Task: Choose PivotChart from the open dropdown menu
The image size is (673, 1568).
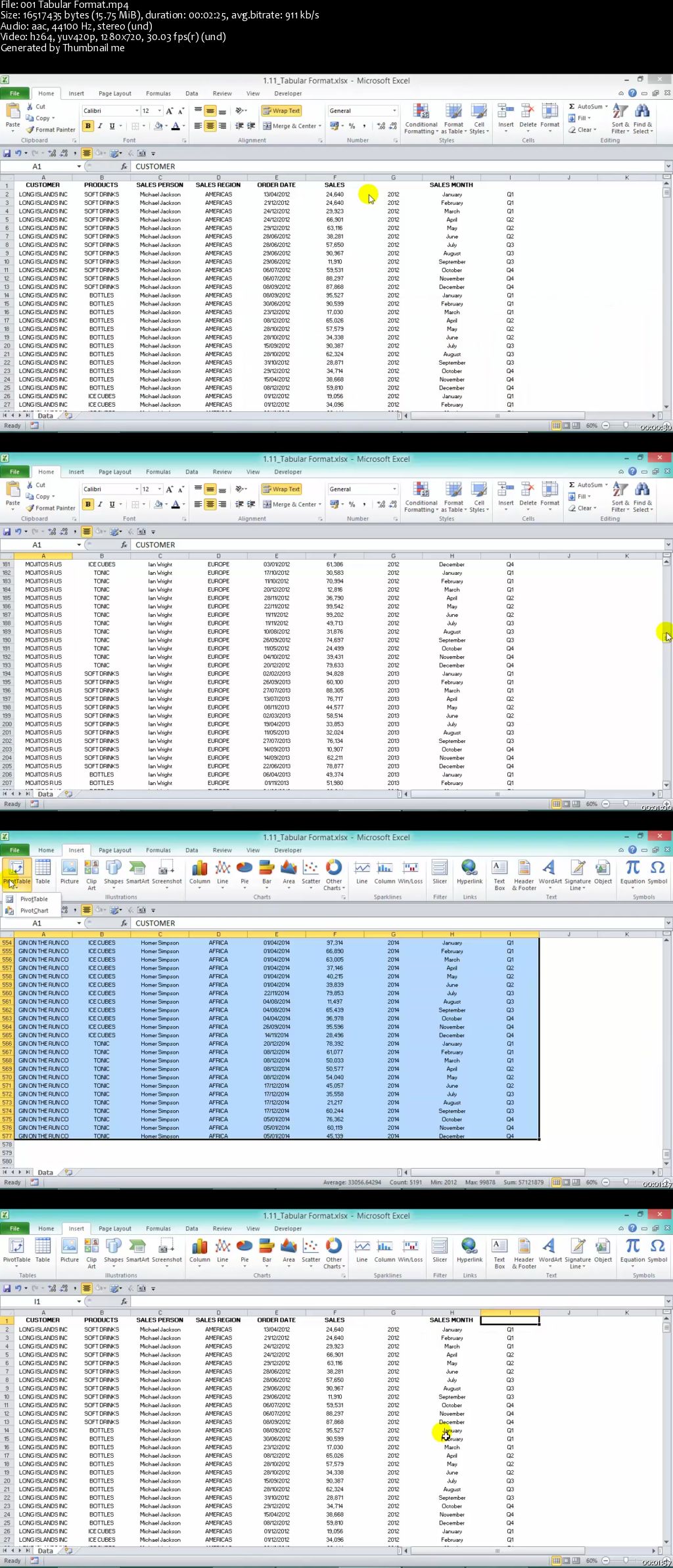Action: (34, 910)
